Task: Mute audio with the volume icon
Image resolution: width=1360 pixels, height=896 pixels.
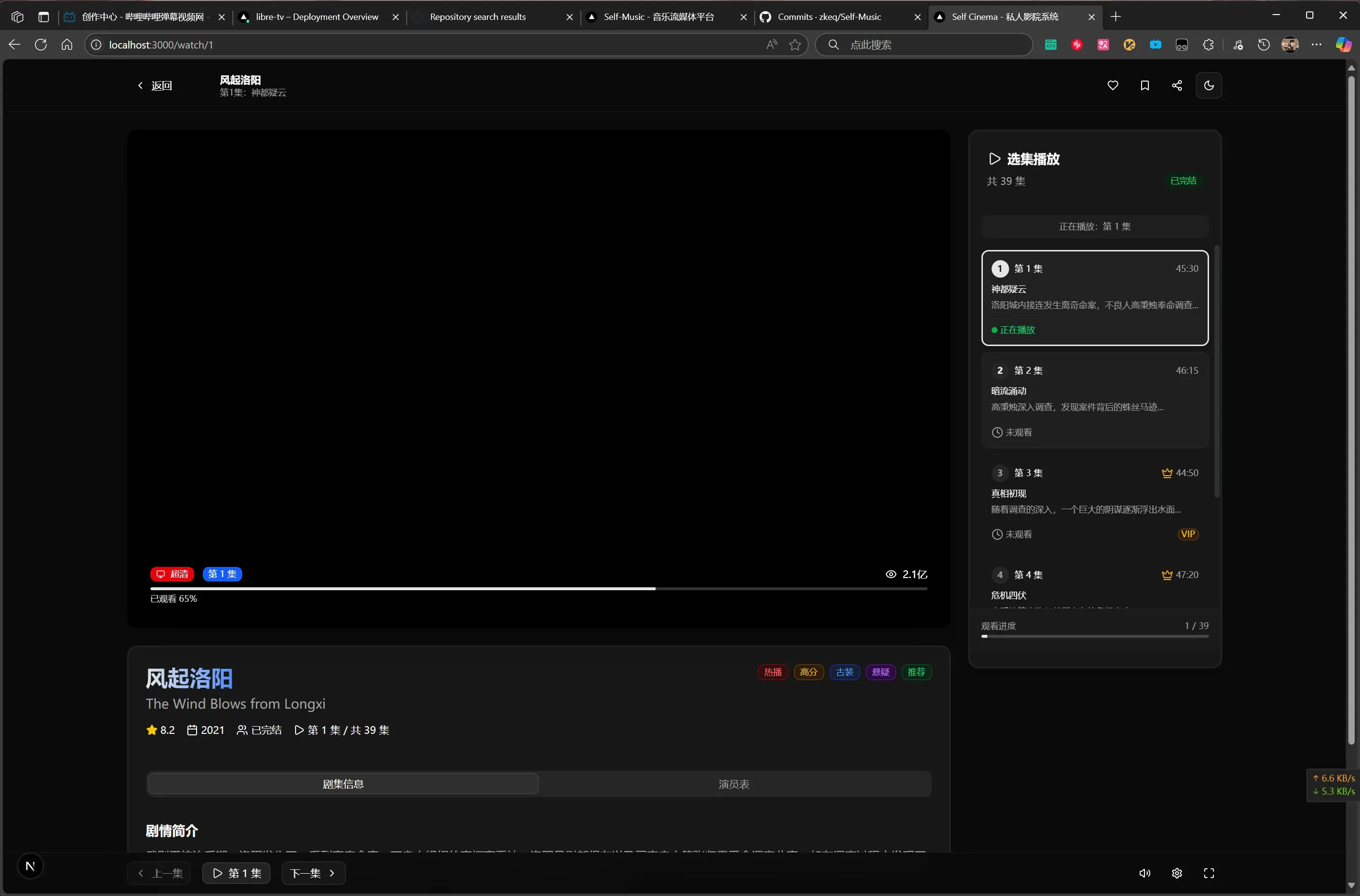Action: [1144, 873]
